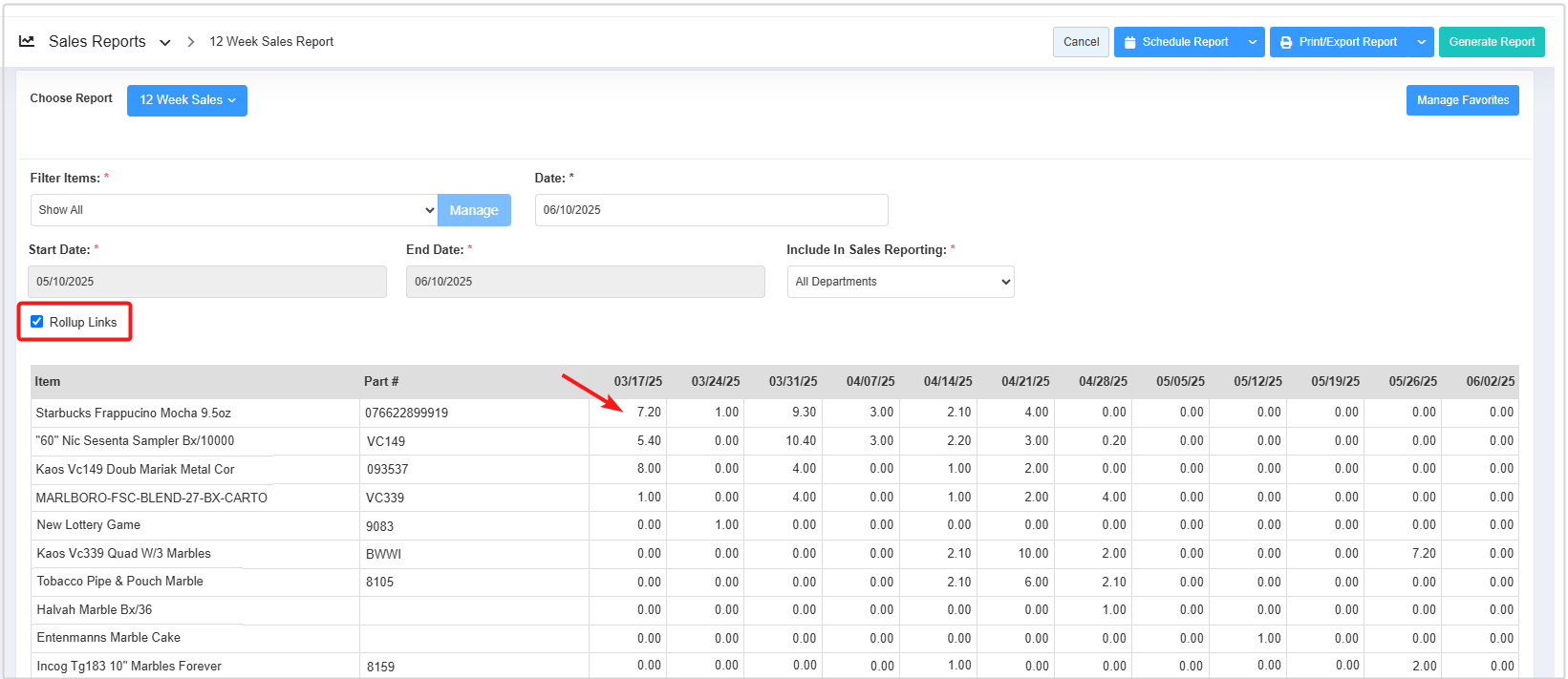
Task: Click the Sales Reports chart icon
Action: 27,41
